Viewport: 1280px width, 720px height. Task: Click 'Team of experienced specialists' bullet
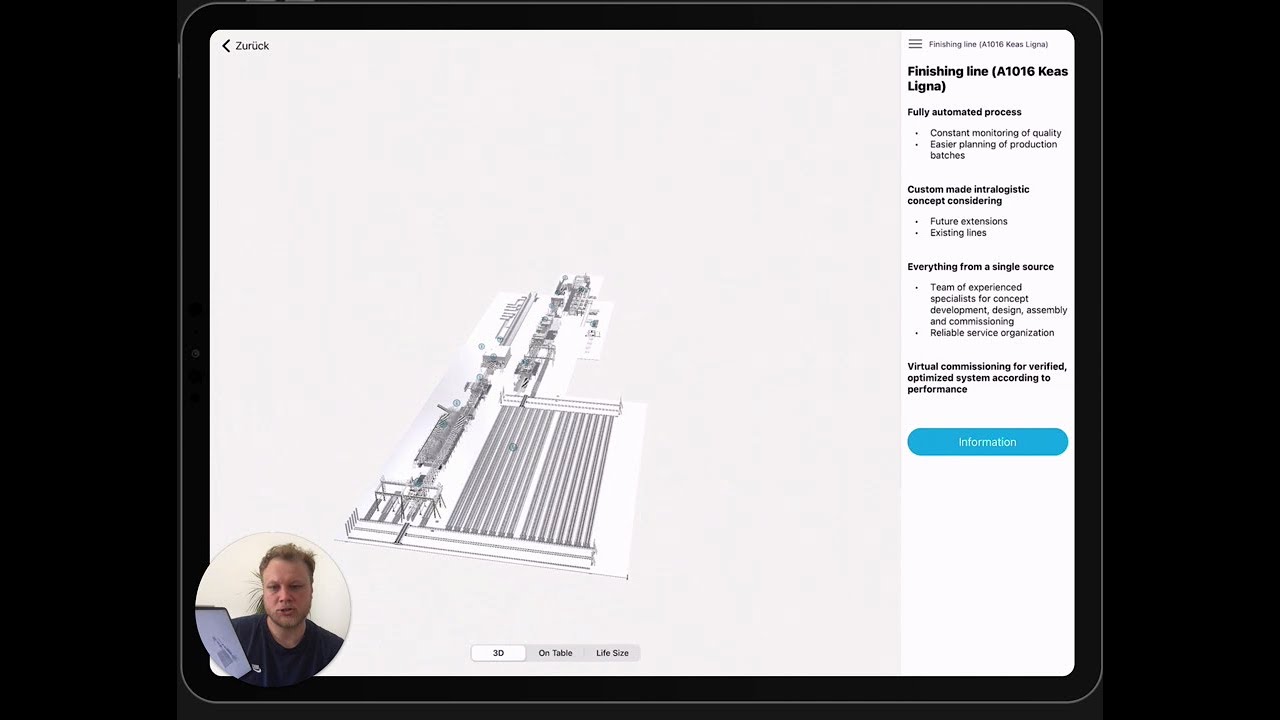point(998,304)
